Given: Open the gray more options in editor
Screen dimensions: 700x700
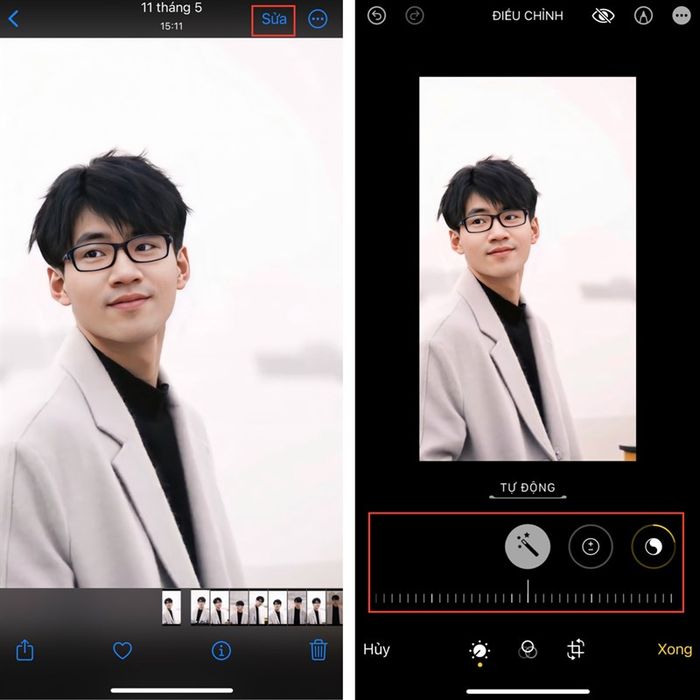Looking at the screenshot, I should (681, 16).
